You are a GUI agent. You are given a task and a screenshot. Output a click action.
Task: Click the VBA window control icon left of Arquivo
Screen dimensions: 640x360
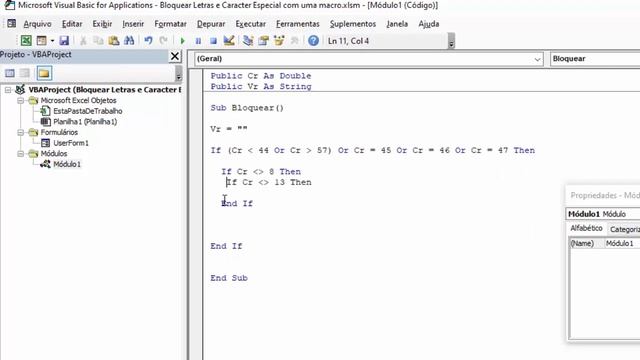pyautogui.click(x=11, y=24)
